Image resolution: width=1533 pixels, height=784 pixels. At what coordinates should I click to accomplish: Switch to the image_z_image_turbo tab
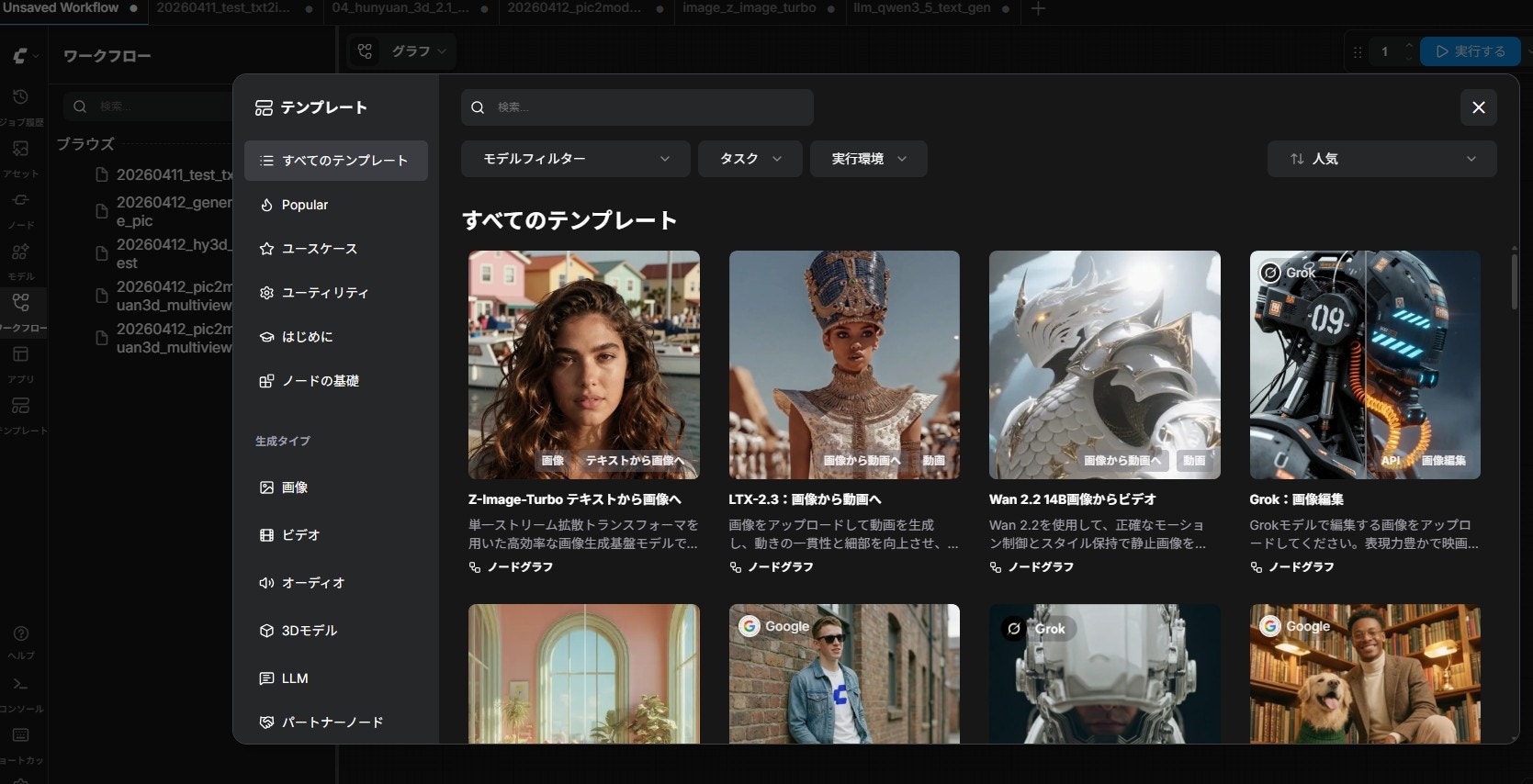point(749,8)
